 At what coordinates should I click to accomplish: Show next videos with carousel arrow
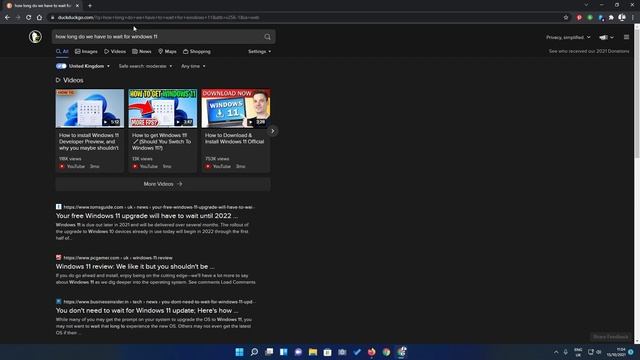pos(273,131)
